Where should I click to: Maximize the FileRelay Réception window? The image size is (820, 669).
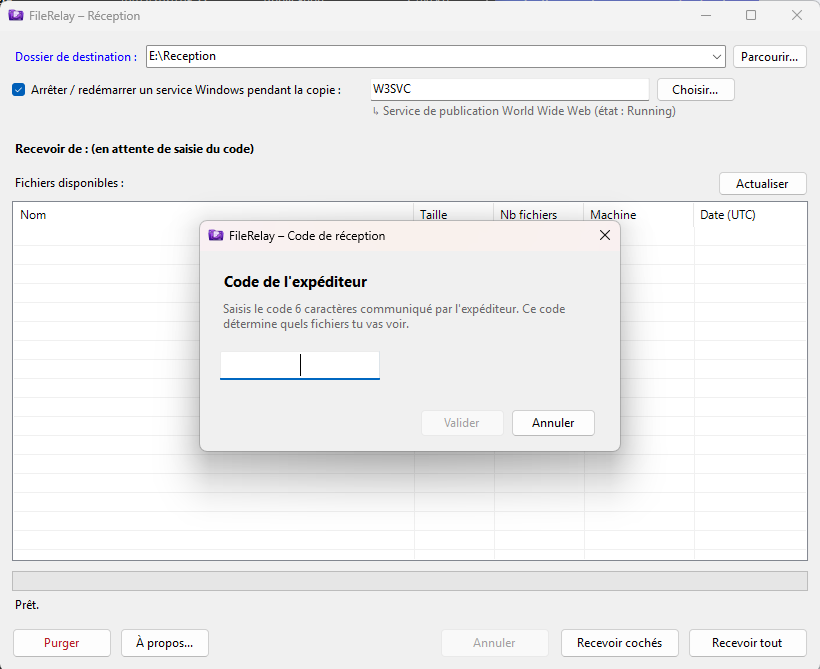click(751, 15)
